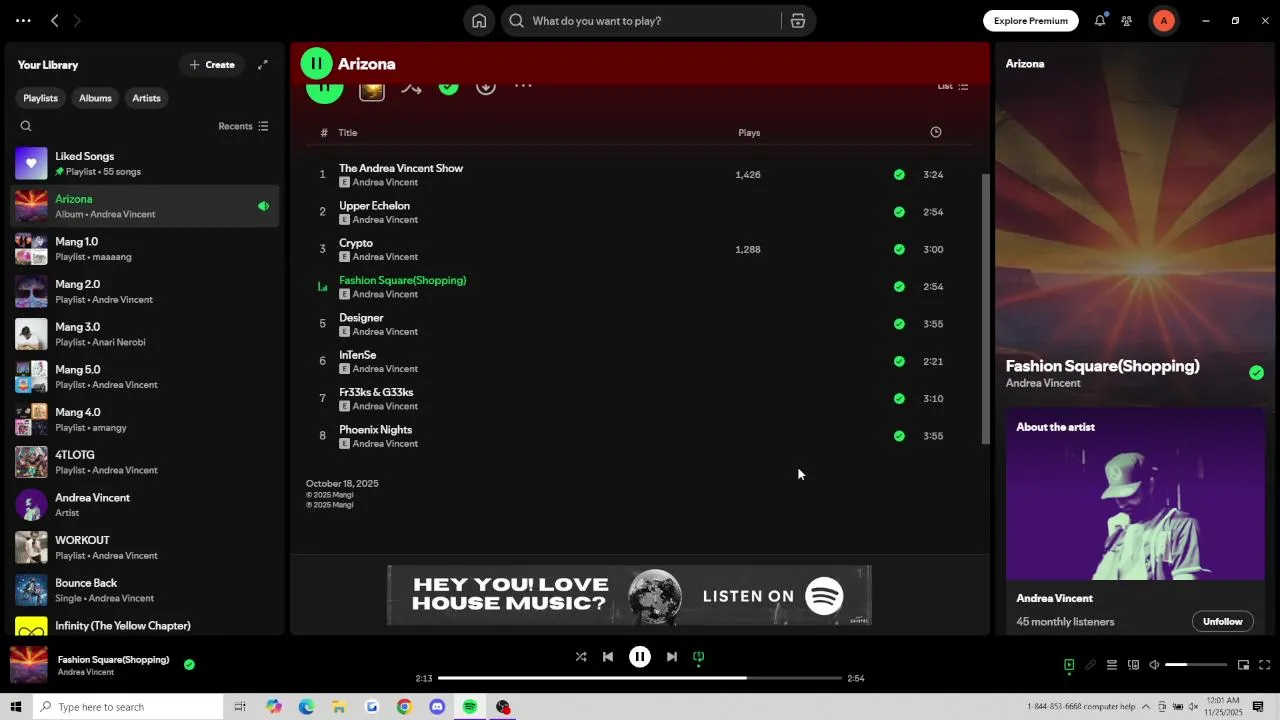Filter library by Artists
The height and width of the screenshot is (720, 1280).
pos(146,98)
